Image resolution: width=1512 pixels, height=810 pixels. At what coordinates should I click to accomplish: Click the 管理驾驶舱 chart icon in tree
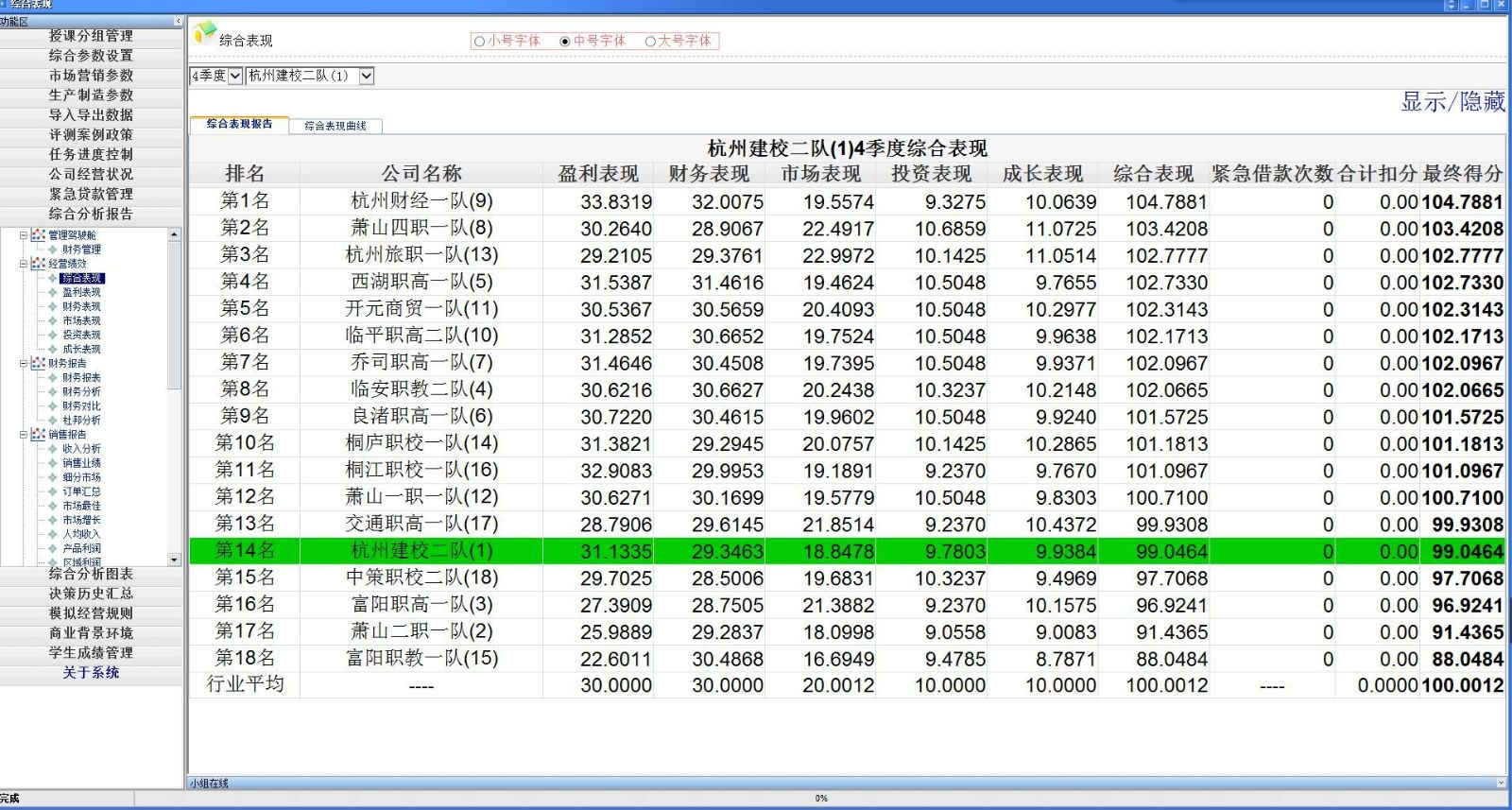click(x=38, y=235)
